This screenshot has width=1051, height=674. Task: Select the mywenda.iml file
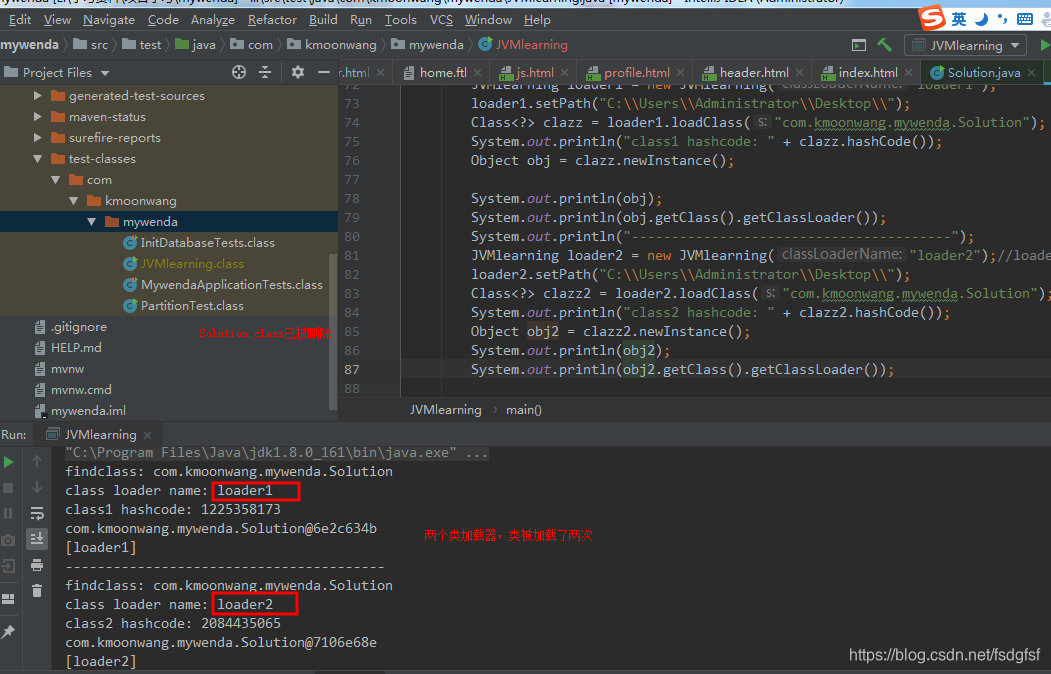[x=80, y=411]
